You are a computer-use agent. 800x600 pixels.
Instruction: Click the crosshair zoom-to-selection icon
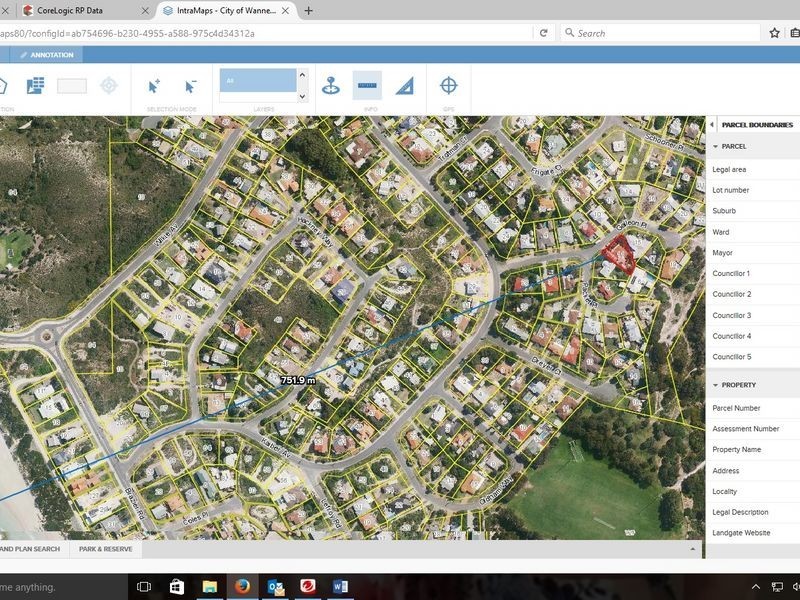point(107,86)
